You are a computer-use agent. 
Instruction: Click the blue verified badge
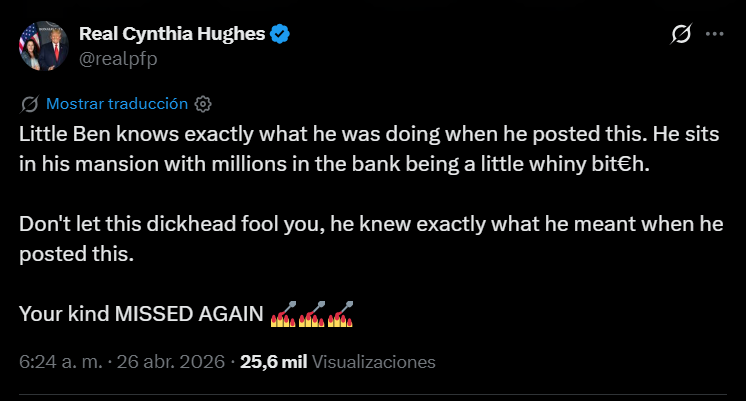pyautogui.click(x=282, y=35)
